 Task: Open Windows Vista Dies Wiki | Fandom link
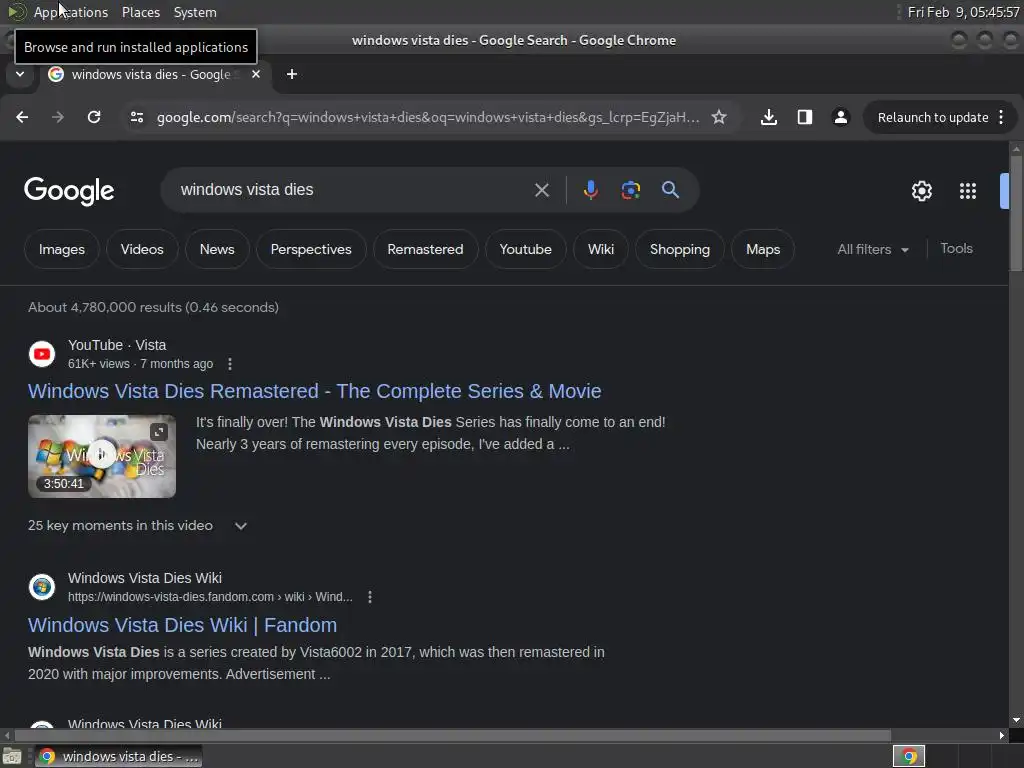coord(183,626)
